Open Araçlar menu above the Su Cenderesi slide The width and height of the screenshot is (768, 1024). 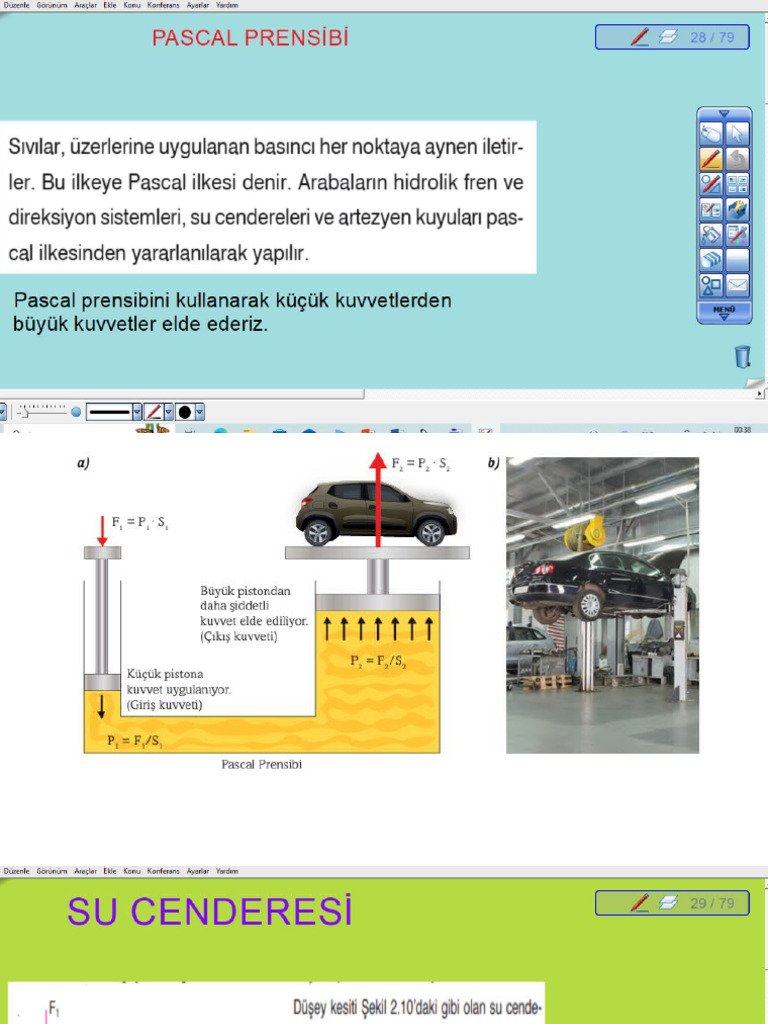(x=85, y=871)
